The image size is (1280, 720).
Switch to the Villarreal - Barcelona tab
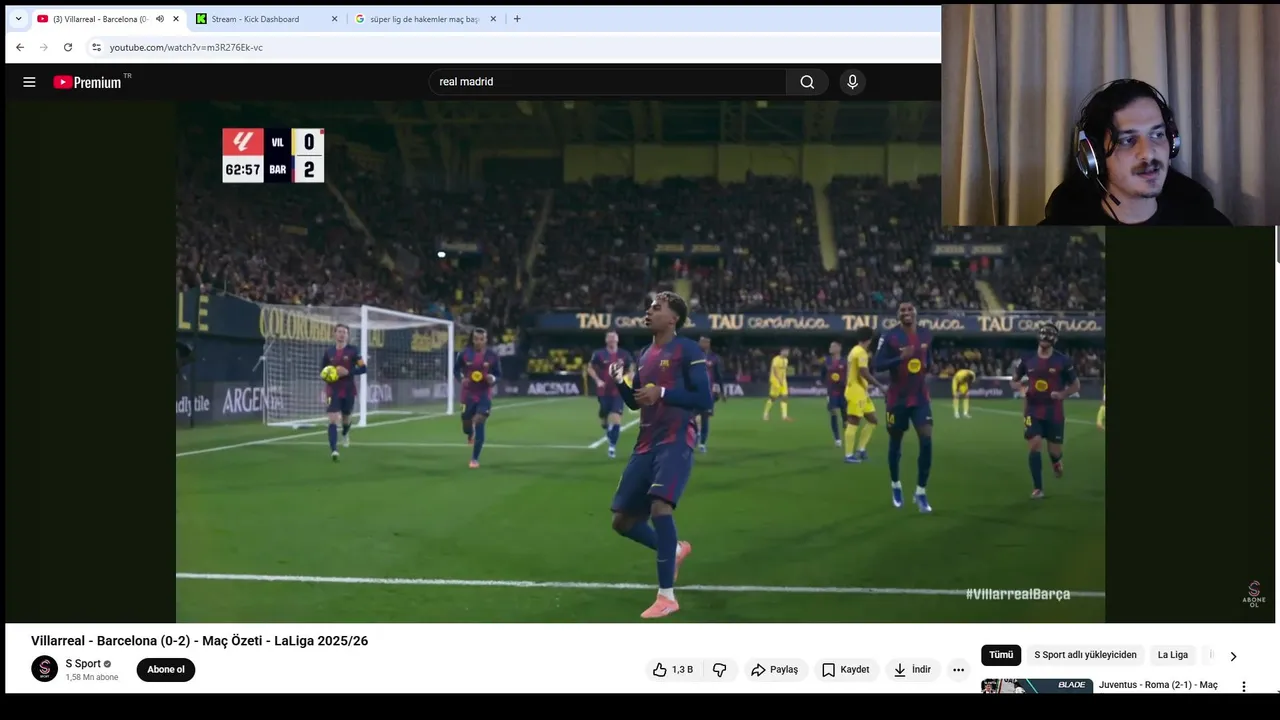tap(100, 19)
